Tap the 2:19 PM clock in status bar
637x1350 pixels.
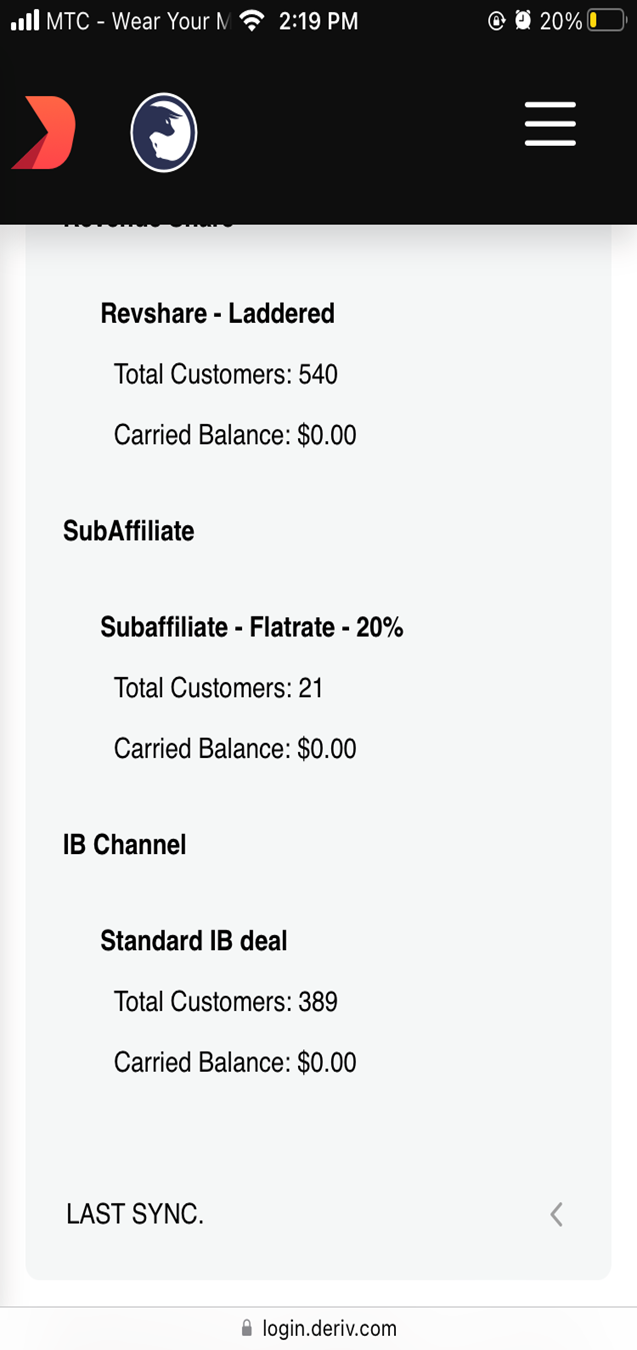pyautogui.click(x=318, y=21)
